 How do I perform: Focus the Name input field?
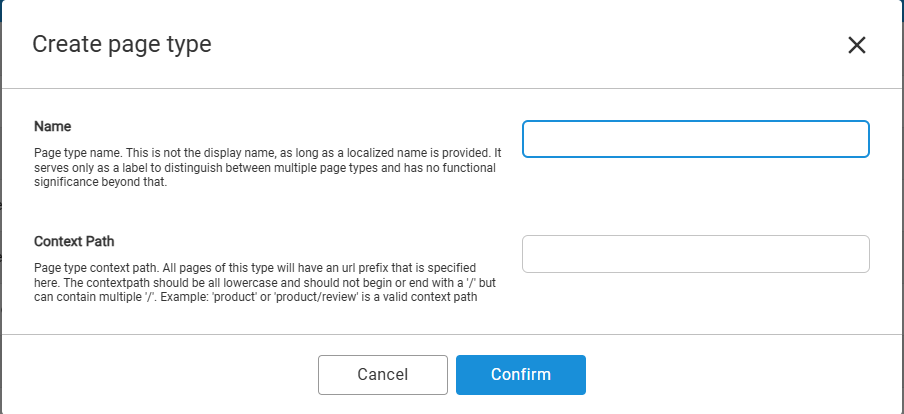(x=695, y=139)
